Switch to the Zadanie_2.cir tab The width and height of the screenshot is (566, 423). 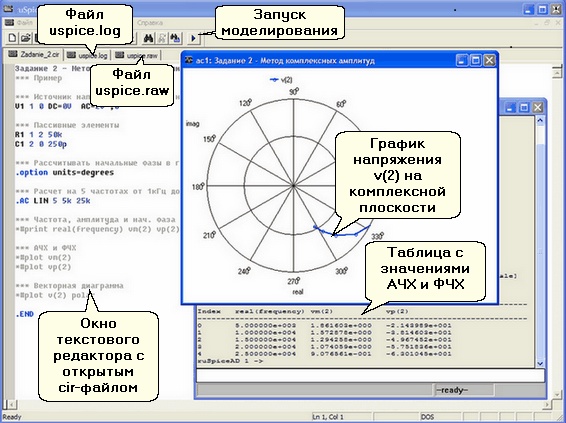click(34, 54)
